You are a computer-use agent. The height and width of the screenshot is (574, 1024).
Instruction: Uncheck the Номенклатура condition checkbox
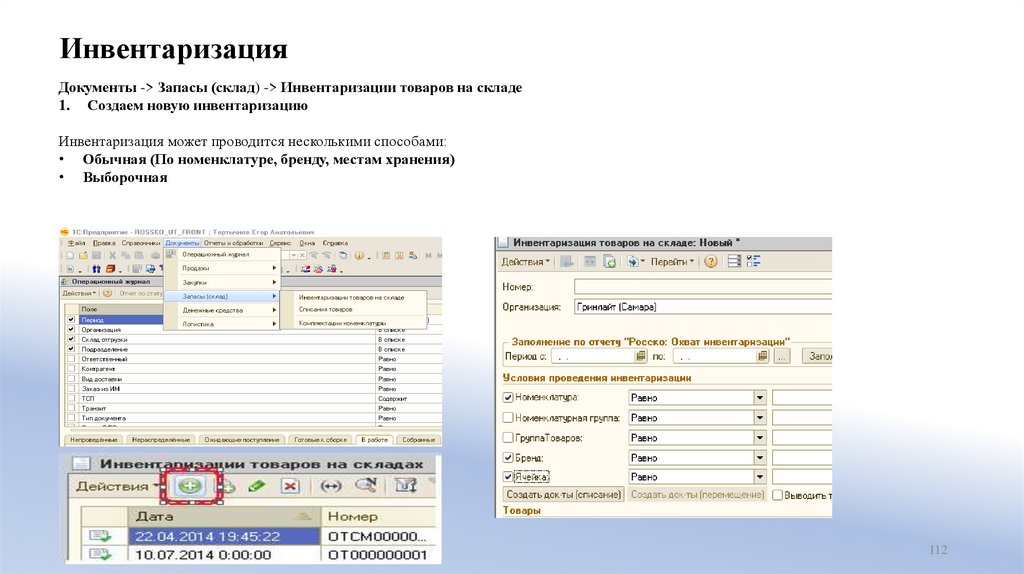(x=508, y=397)
